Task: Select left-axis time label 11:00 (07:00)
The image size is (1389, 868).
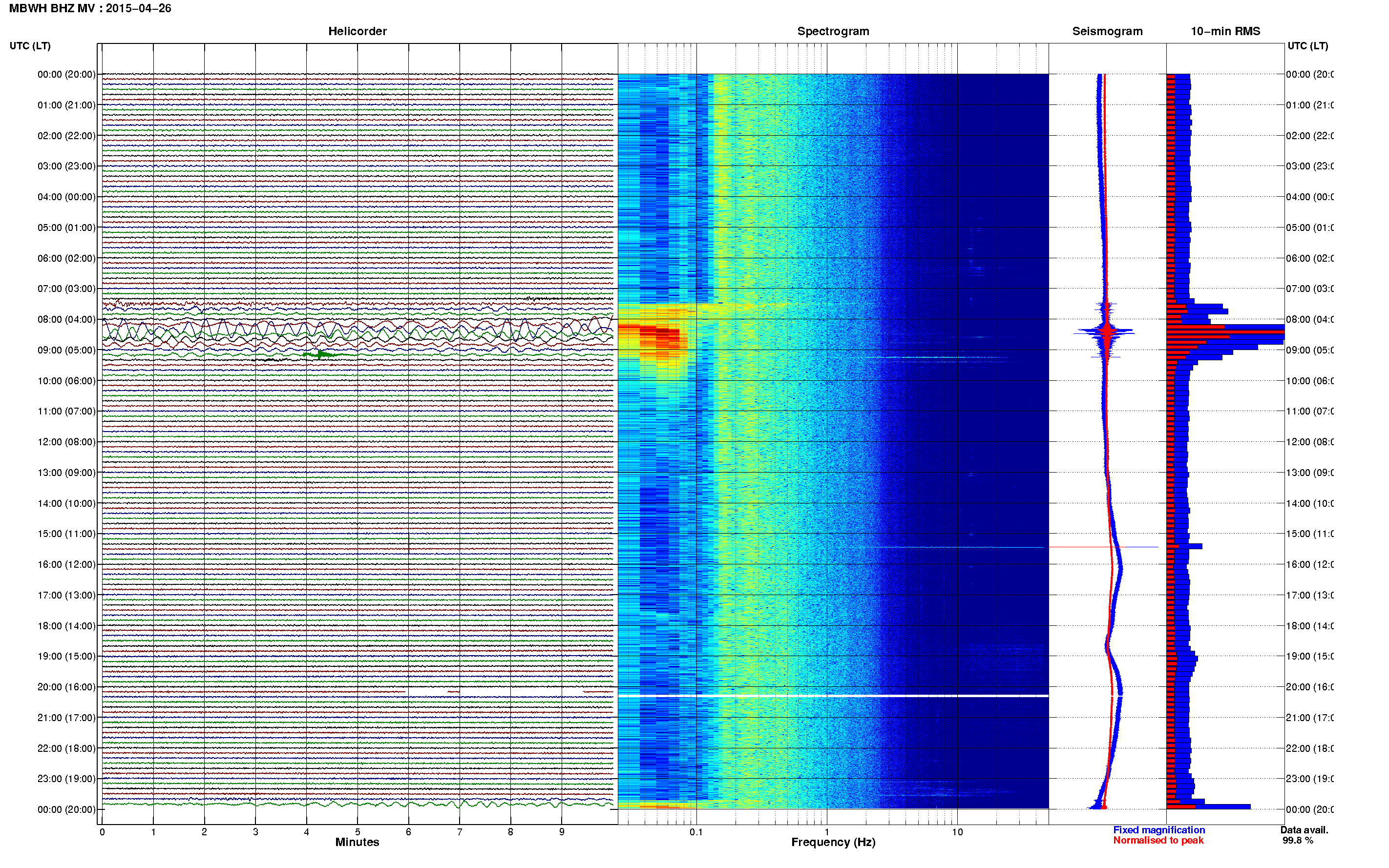Action: pyautogui.click(x=66, y=411)
